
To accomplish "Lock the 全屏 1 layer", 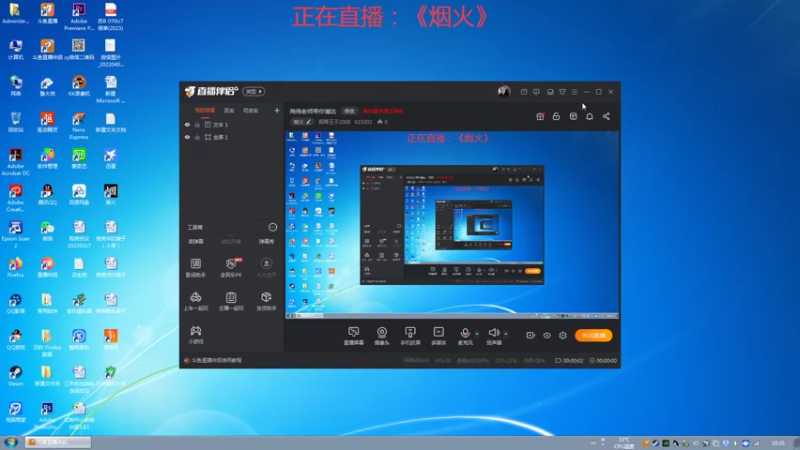I will [x=197, y=137].
